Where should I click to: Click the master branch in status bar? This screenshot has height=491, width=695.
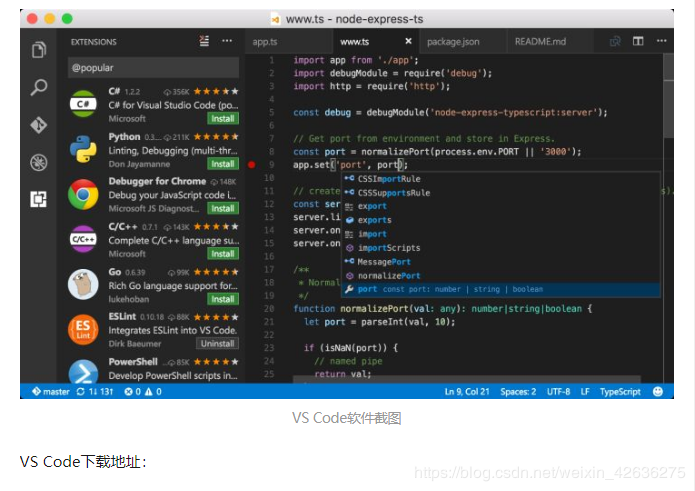[x=51, y=392]
